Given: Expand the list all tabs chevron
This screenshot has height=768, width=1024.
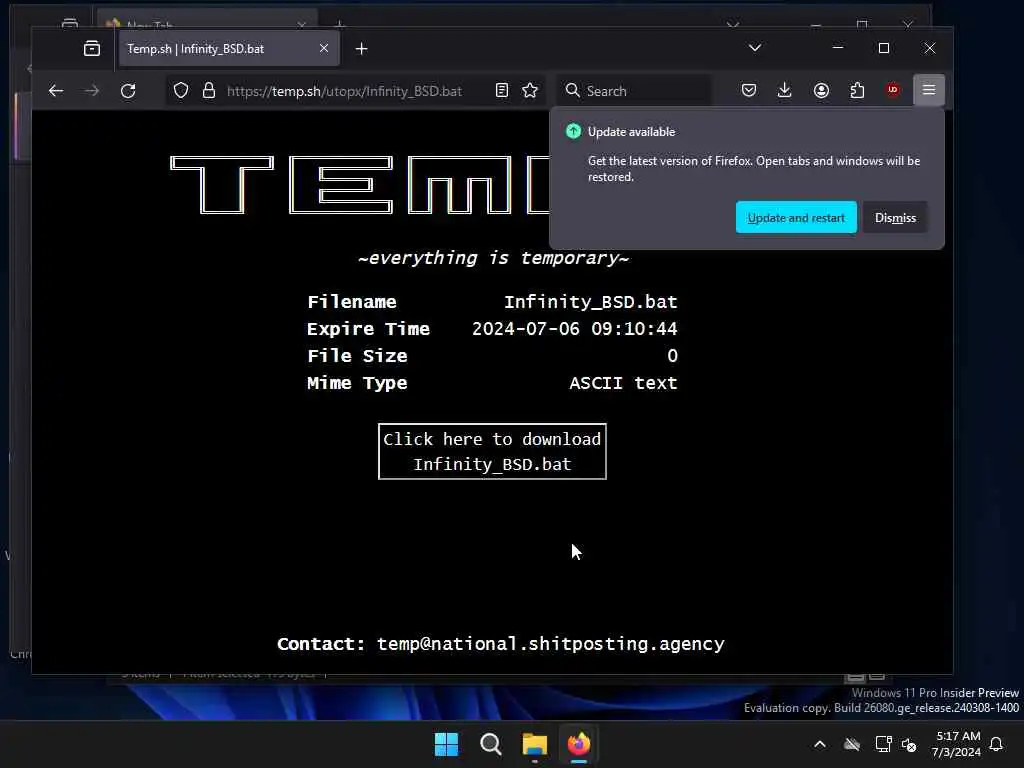Looking at the screenshot, I should pyautogui.click(x=755, y=48).
